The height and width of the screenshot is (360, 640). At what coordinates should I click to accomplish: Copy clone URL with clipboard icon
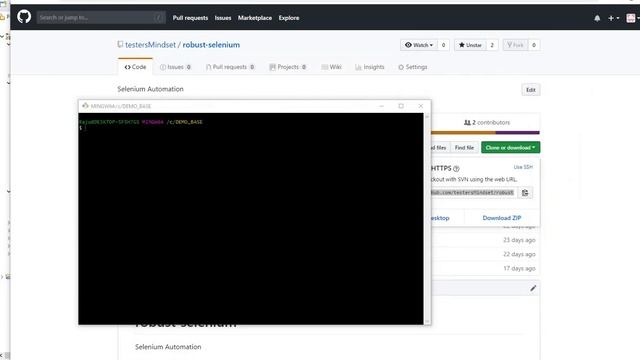[x=525, y=193]
